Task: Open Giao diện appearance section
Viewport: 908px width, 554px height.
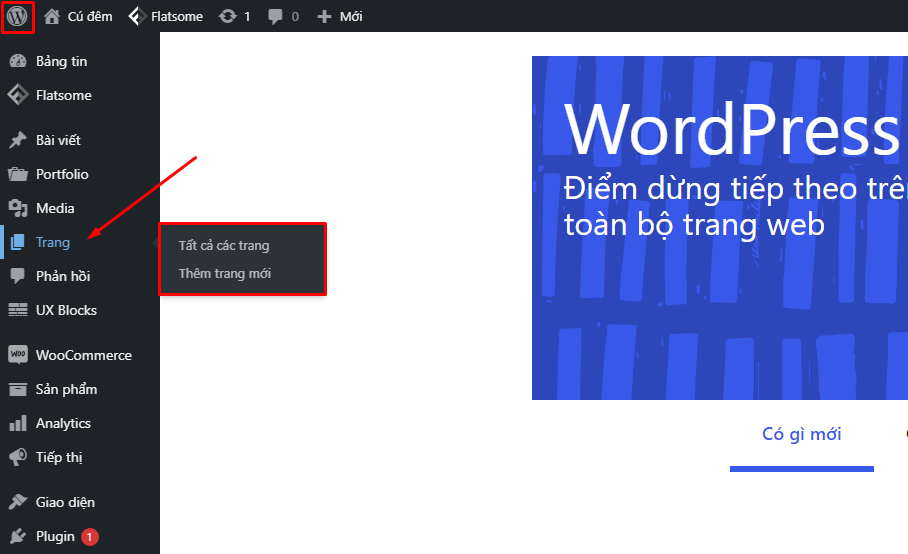Action: pyautogui.click(x=65, y=502)
